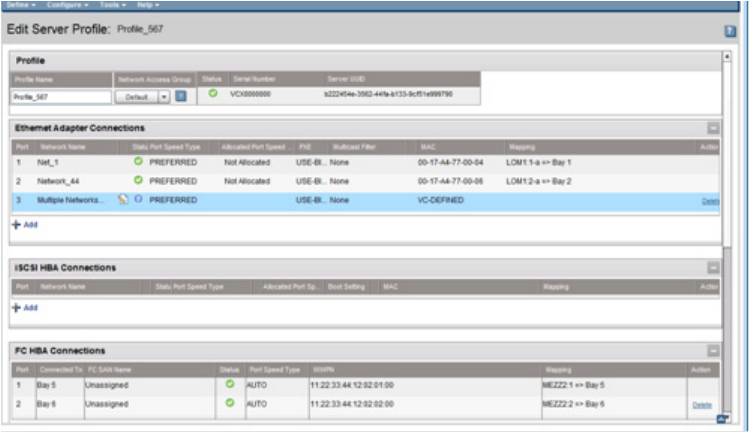Viewport: 750px width, 433px height.
Task: Click the Ethernet Network Name column header
Action: pyautogui.click(x=63, y=147)
